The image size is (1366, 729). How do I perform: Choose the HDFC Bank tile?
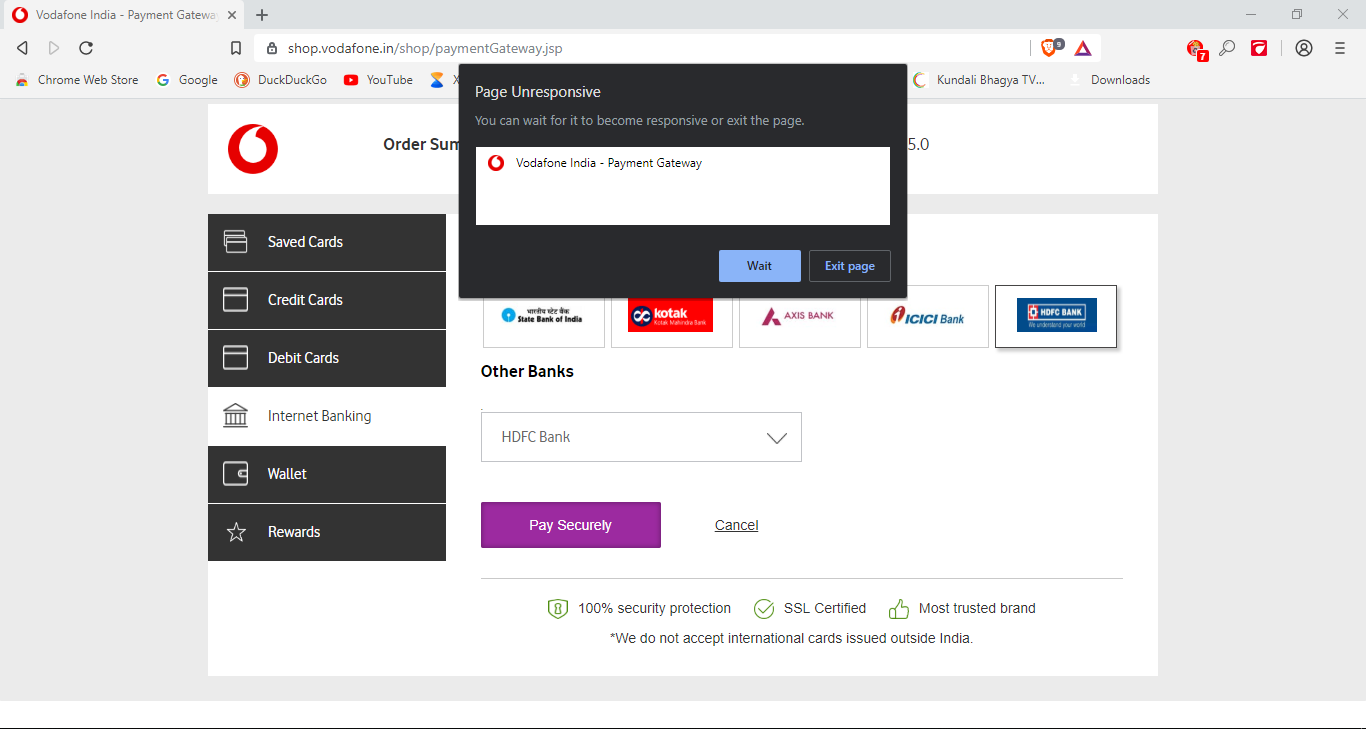[1056, 317]
